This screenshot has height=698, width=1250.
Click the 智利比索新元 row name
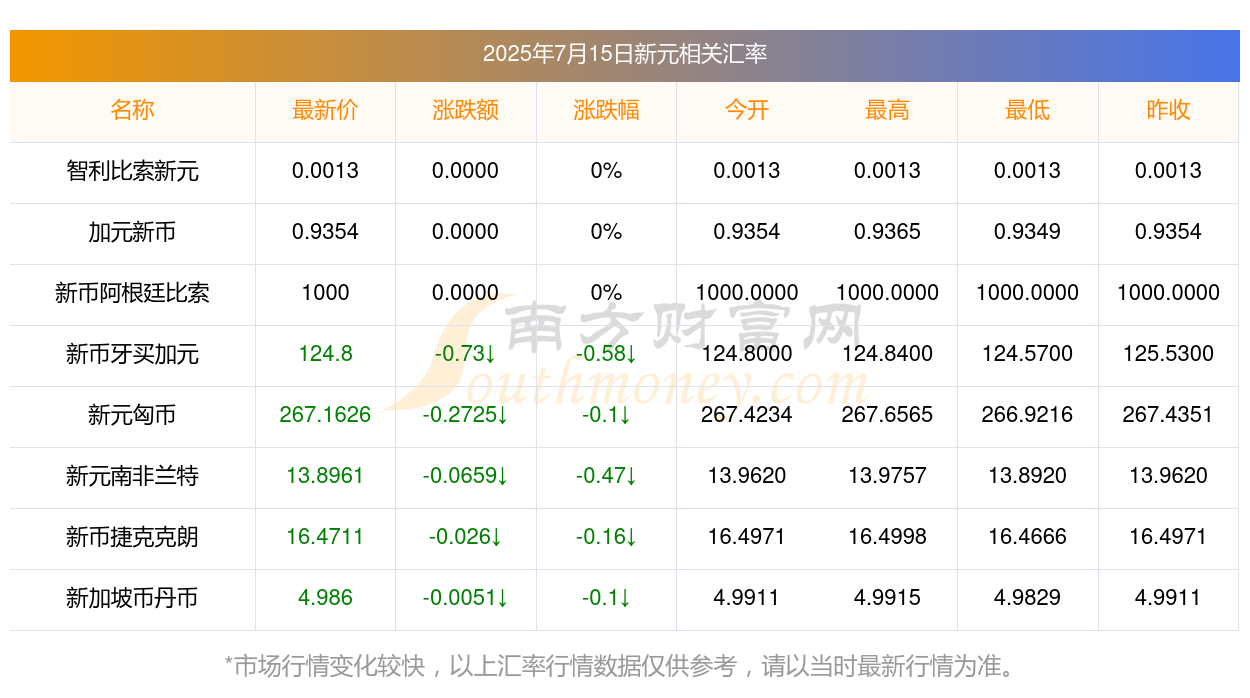132,171
